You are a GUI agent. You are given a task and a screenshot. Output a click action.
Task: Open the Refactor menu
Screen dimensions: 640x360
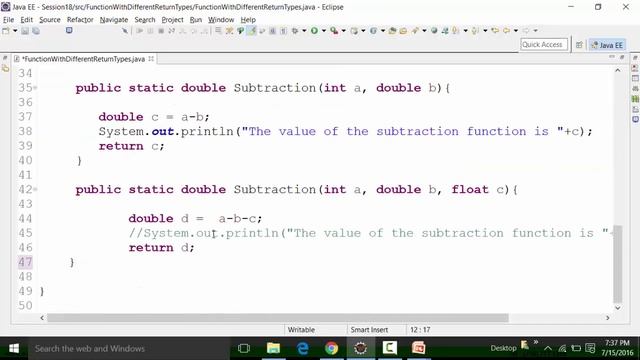80,20
